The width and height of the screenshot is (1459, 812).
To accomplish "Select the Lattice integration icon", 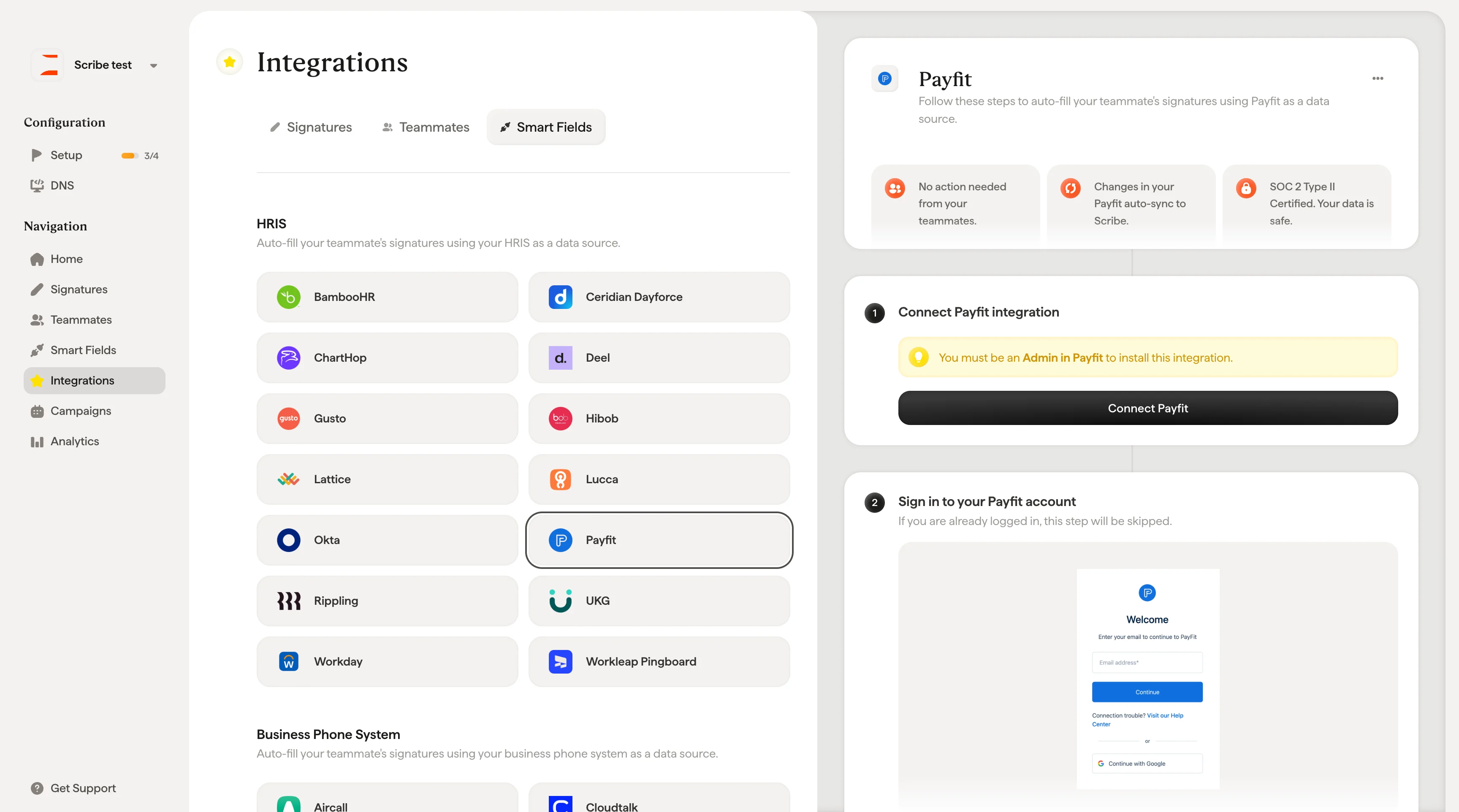I will point(288,479).
